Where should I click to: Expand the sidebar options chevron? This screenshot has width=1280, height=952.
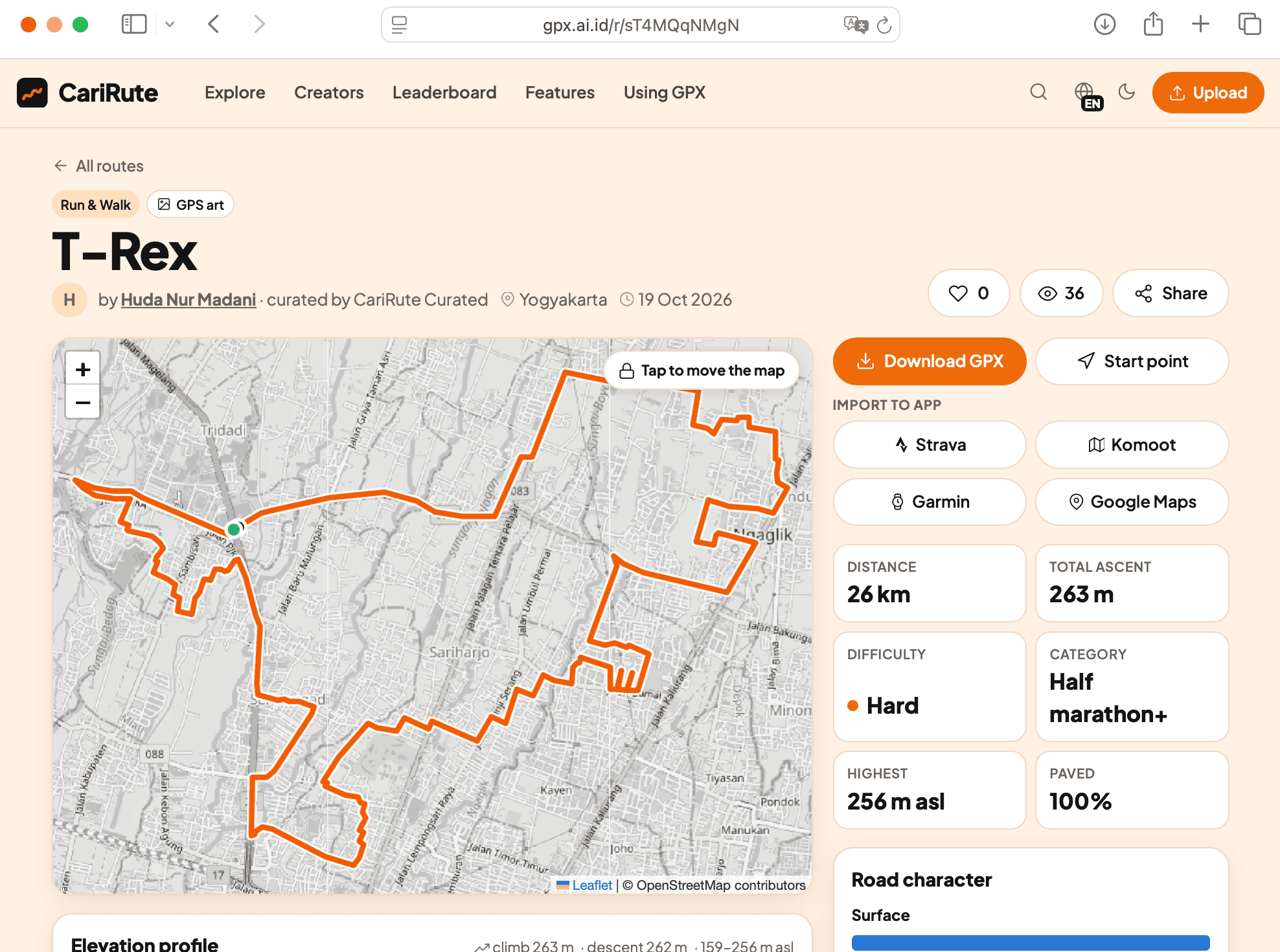pos(170,25)
